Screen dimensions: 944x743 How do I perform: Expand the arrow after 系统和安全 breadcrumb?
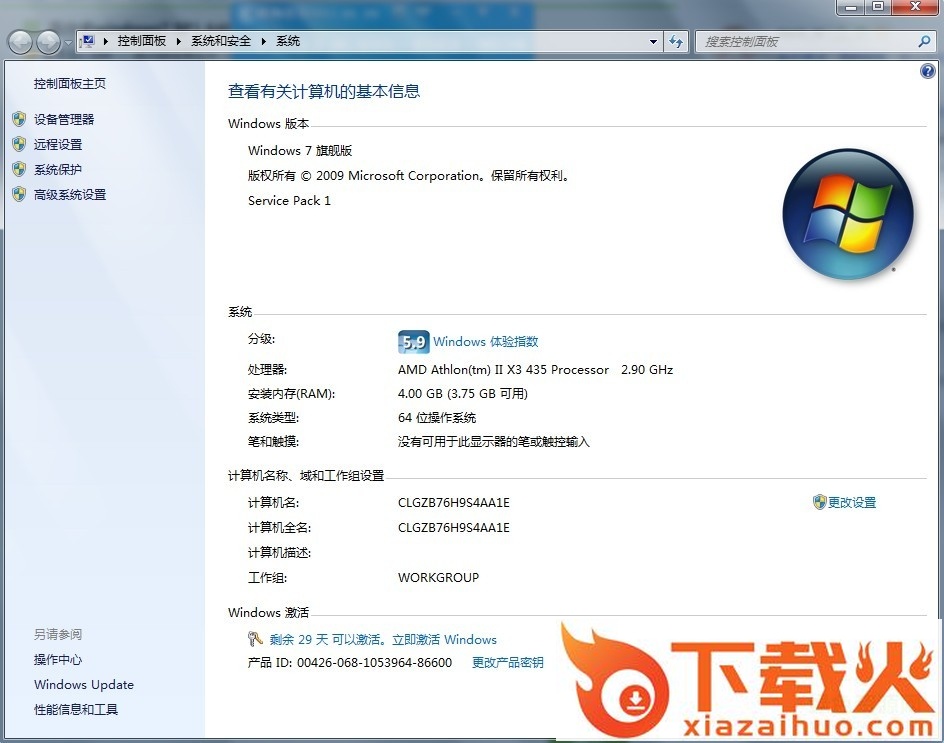pyautogui.click(x=264, y=41)
